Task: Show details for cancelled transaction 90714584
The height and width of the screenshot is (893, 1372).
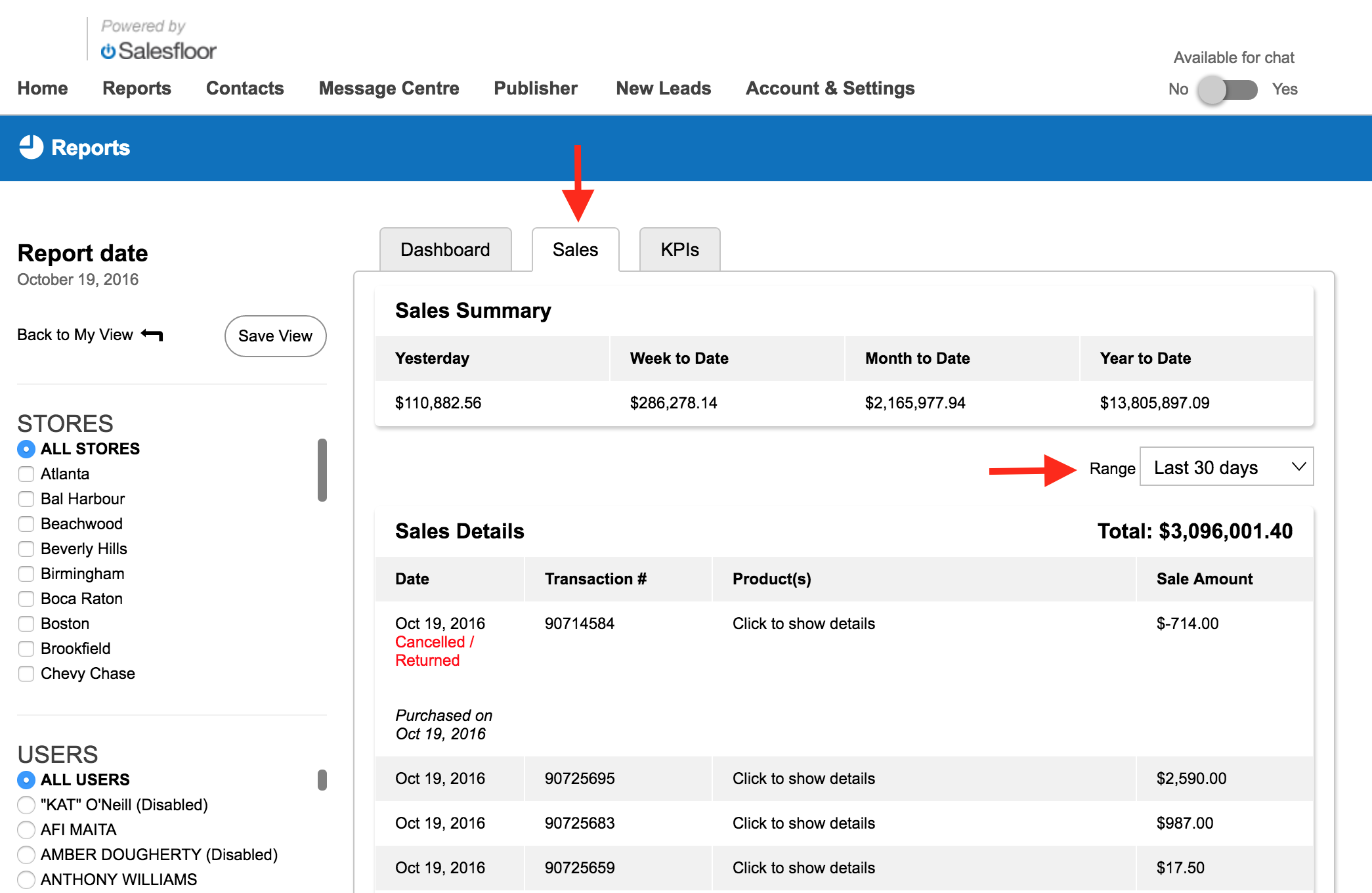Action: coord(803,624)
